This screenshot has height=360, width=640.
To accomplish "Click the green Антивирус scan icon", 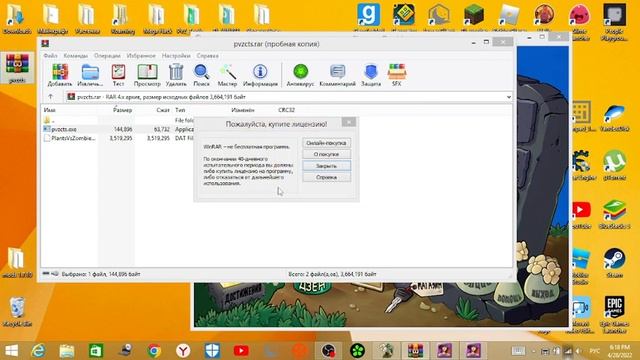I will 300,75.
